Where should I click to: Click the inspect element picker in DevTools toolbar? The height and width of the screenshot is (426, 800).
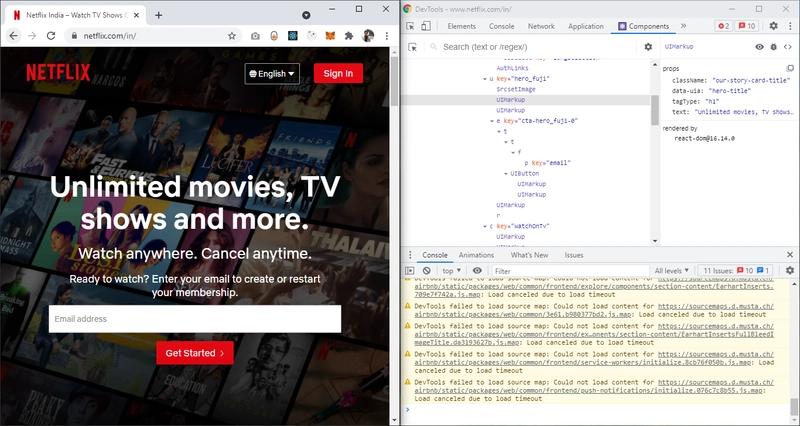click(410, 26)
